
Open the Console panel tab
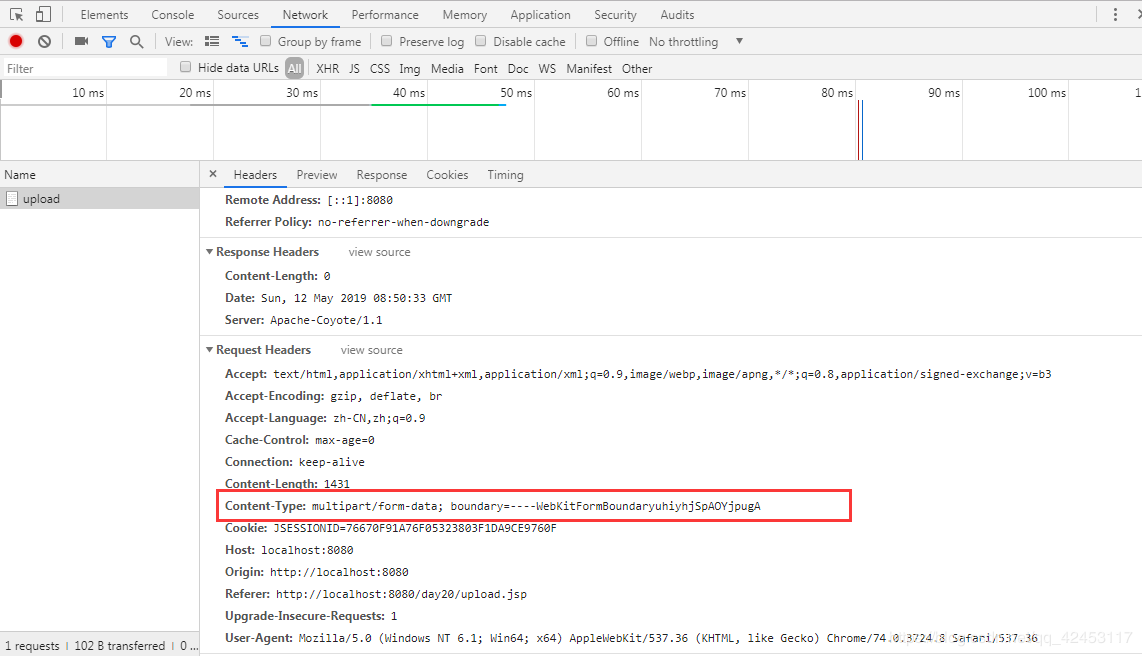click(173, 15)
